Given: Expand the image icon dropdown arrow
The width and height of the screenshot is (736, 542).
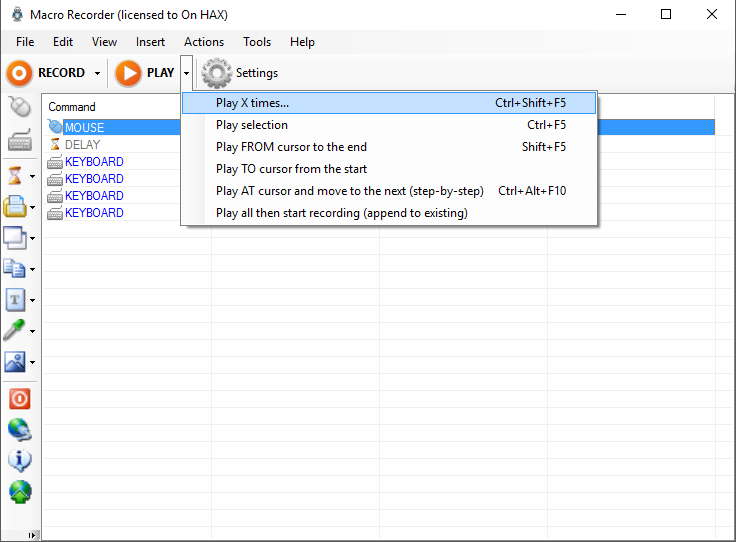Looking at the screenshot, I should (32, 362).
